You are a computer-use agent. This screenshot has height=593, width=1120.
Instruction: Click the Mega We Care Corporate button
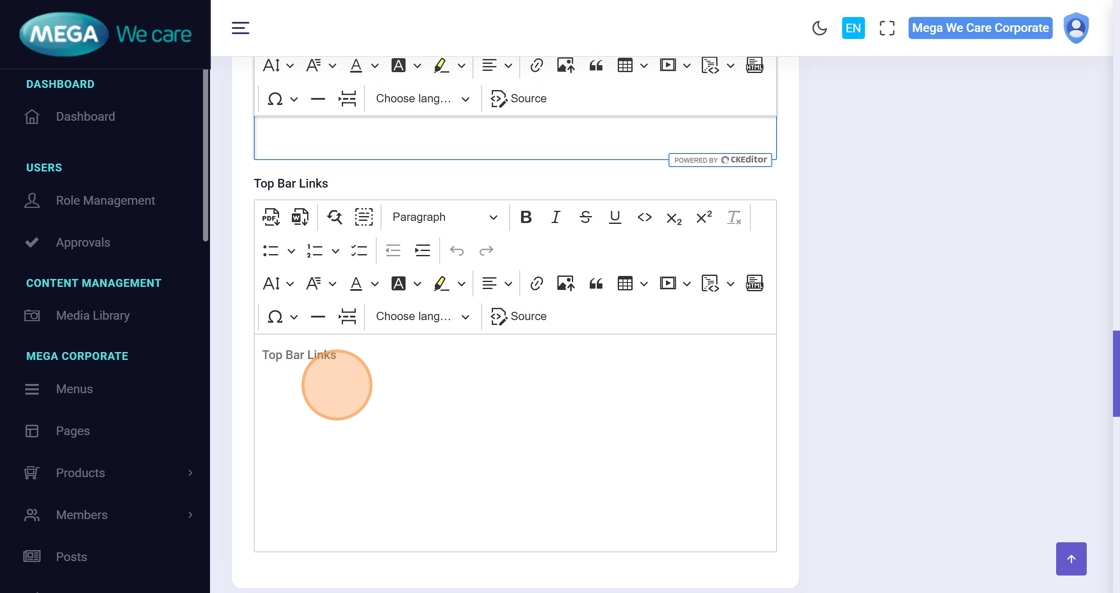(x=980, y=28)
